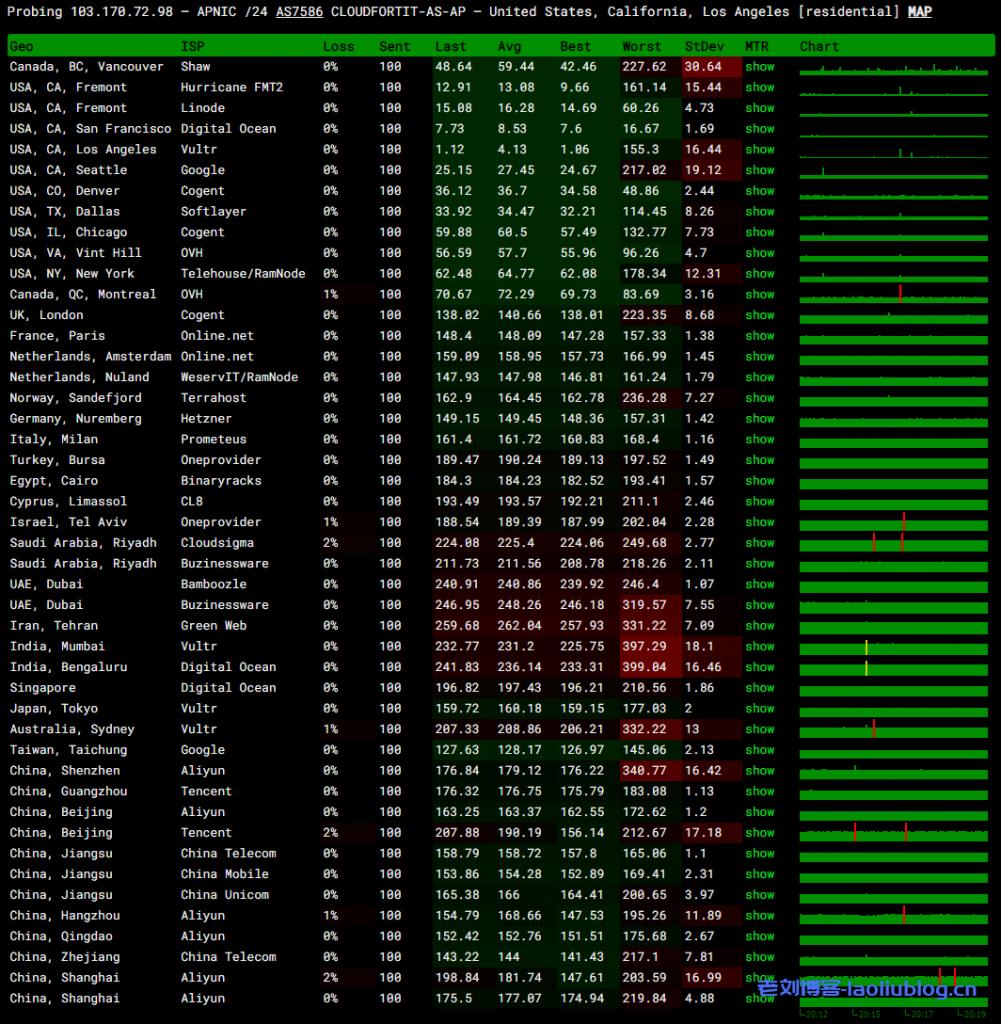Show MTR for China Hangzhou Aliyun row
This screenshot has height=1024, width=1001.
tap(759, 916)
